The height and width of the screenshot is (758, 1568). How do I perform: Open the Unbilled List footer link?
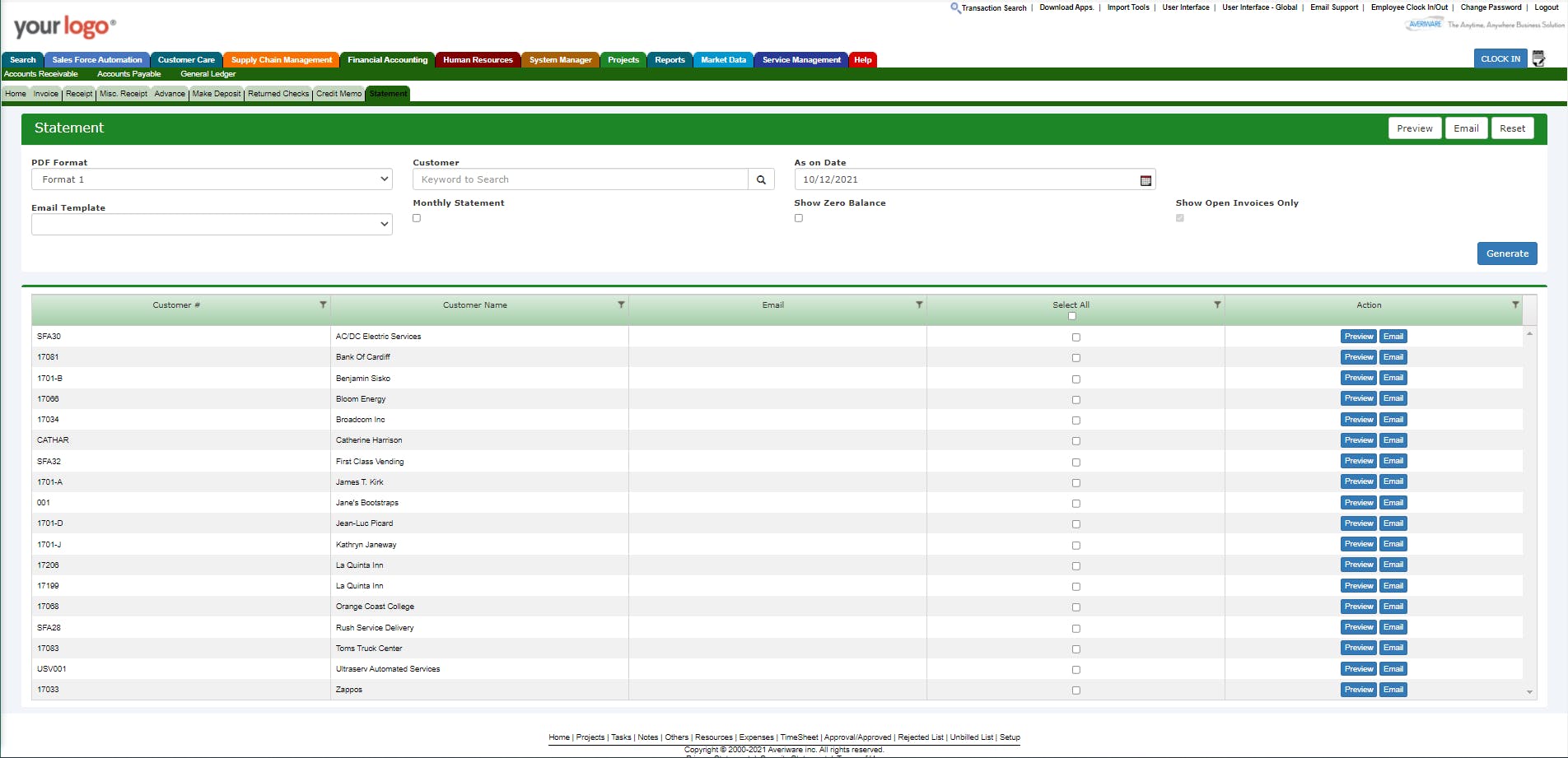[x=971, y=737]
